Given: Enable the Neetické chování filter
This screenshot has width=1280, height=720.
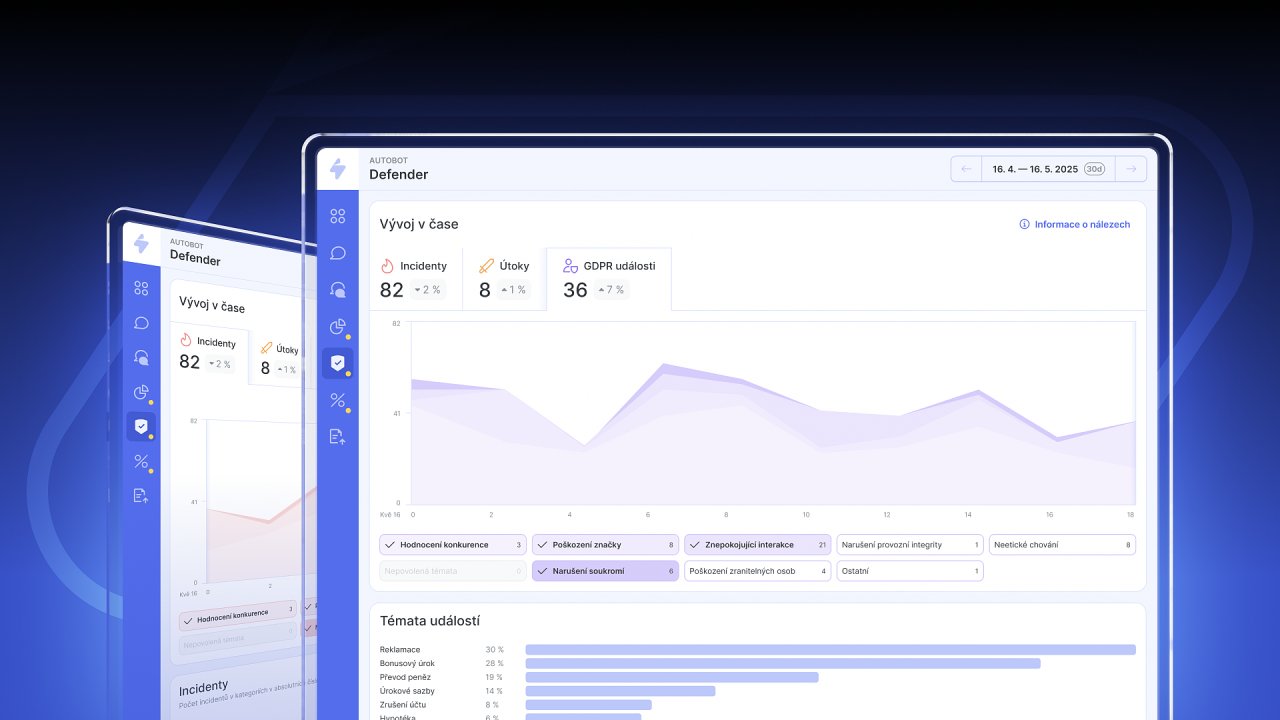Looking at the screenshot, I should click(x=1061, y=545).
